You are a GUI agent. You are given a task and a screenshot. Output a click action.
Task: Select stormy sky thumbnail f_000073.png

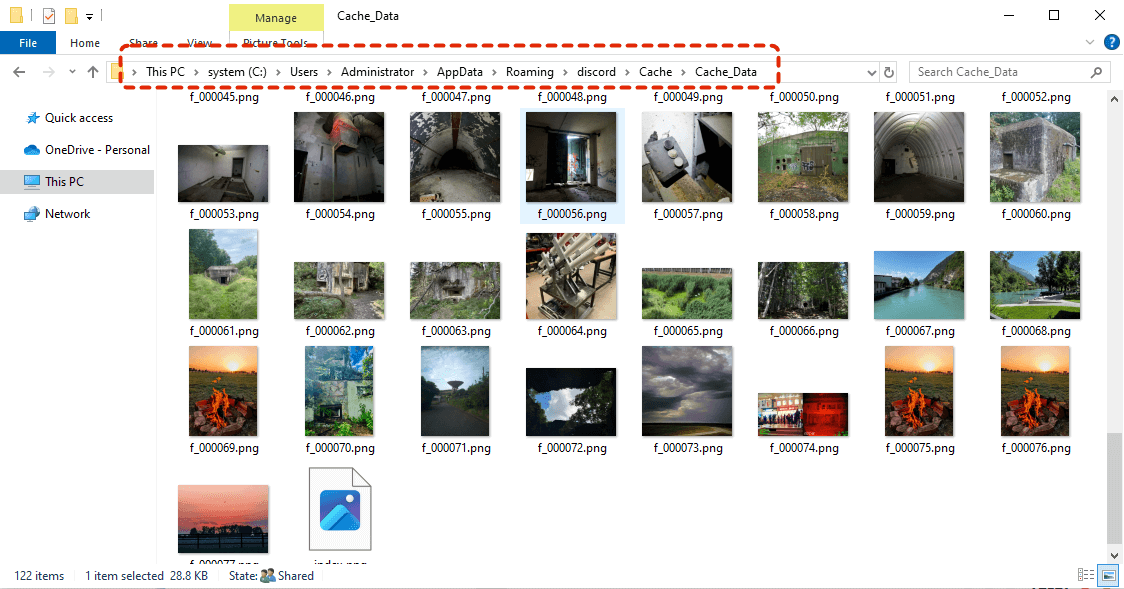pyautogui.click(x=687, y=391)
